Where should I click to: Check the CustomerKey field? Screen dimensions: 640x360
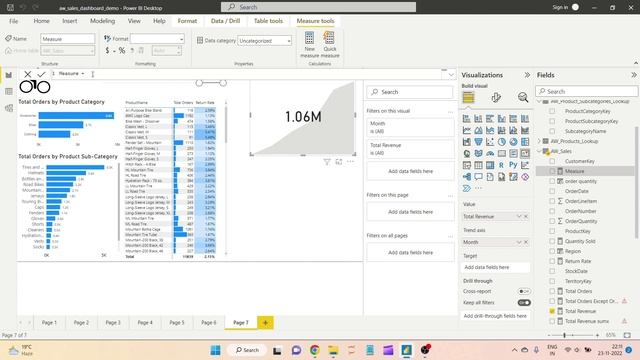[552, 161]
